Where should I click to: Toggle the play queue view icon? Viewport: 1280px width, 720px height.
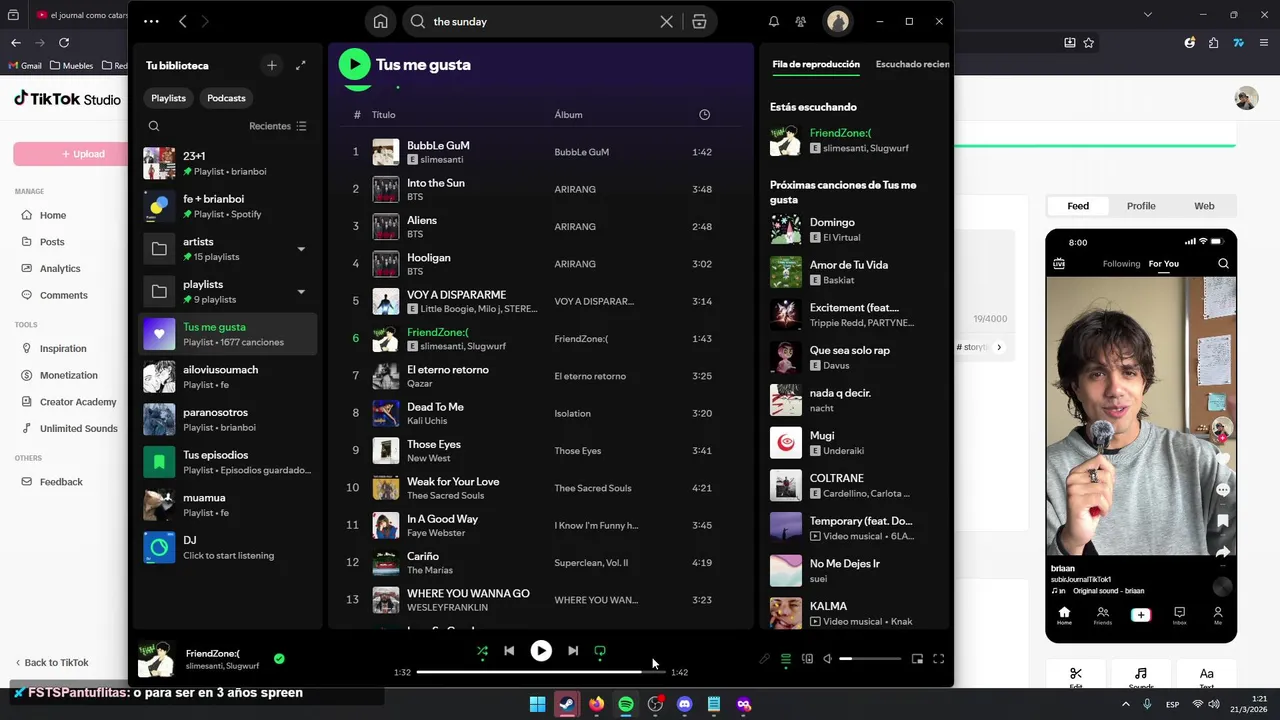(x=786, y=659)
